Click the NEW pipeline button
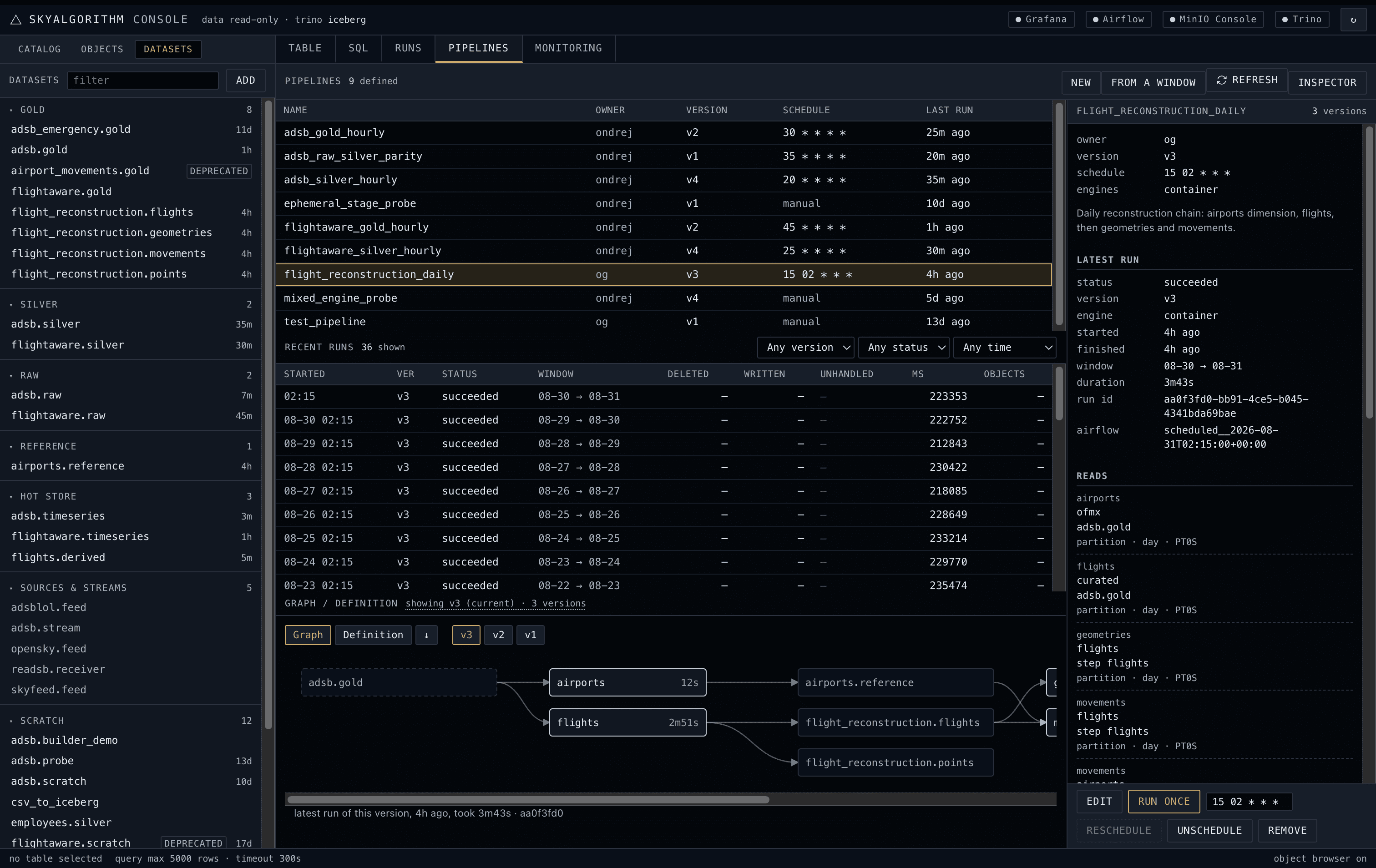The image size is (1376, 868). [1081, 82]
